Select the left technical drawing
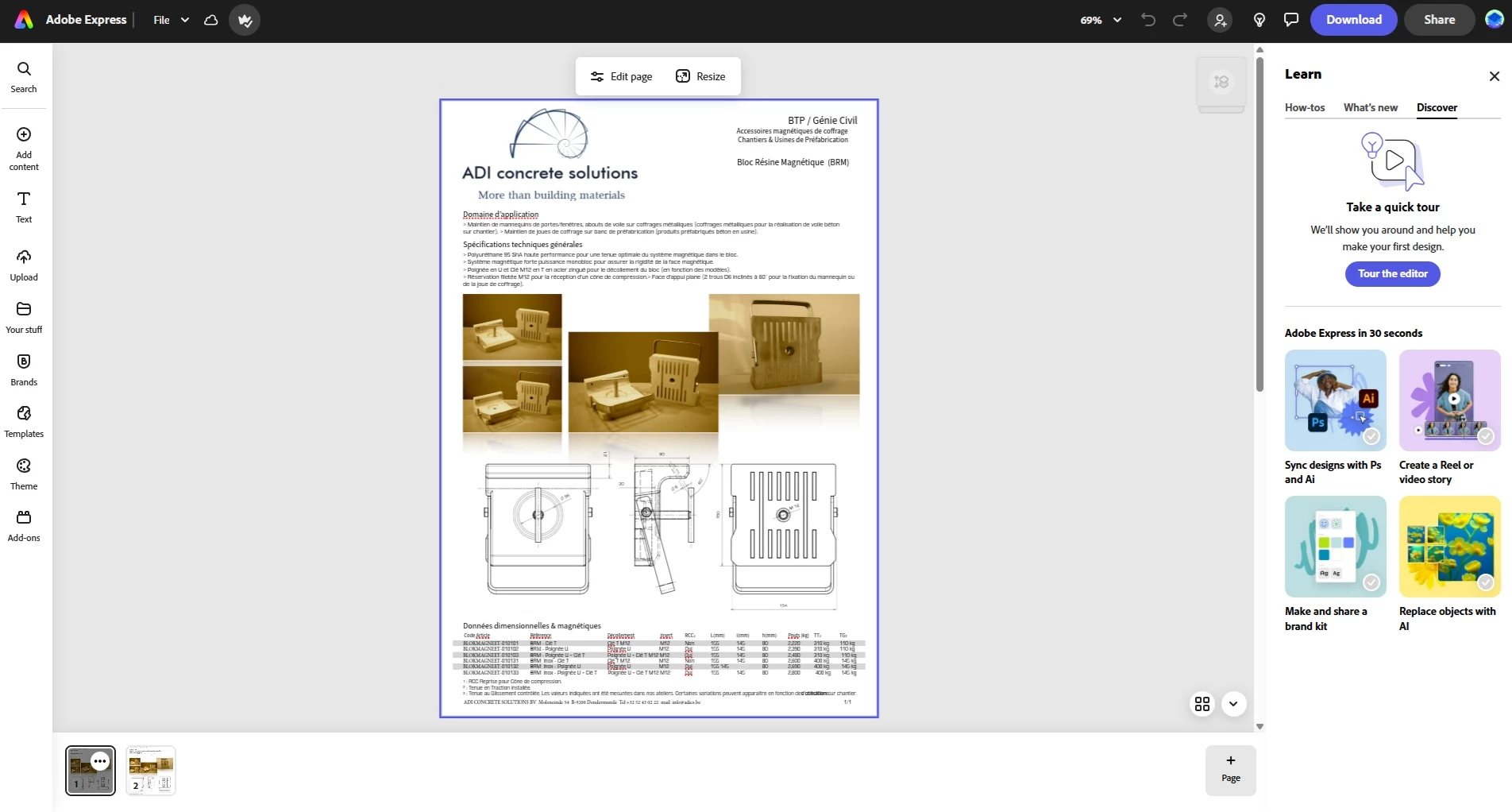The image size is (1512, 812). click(538, 528)
